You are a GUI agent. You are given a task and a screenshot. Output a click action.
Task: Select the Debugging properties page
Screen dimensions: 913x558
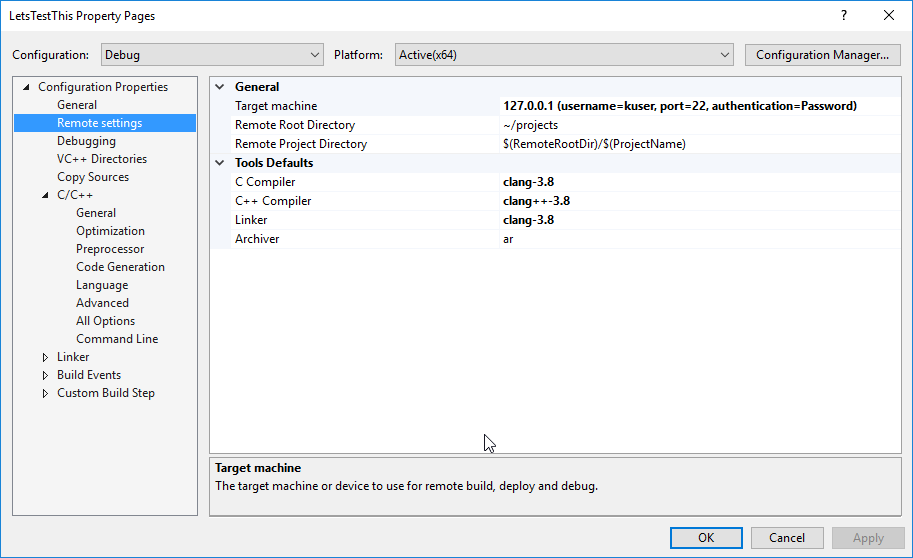point(86,141)
